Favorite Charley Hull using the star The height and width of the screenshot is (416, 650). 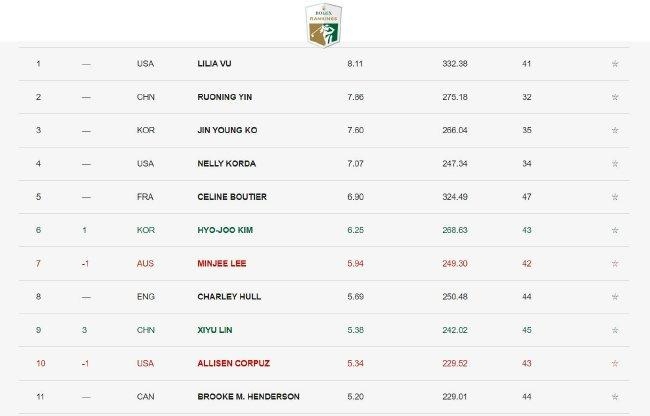[x=615, y=296]
